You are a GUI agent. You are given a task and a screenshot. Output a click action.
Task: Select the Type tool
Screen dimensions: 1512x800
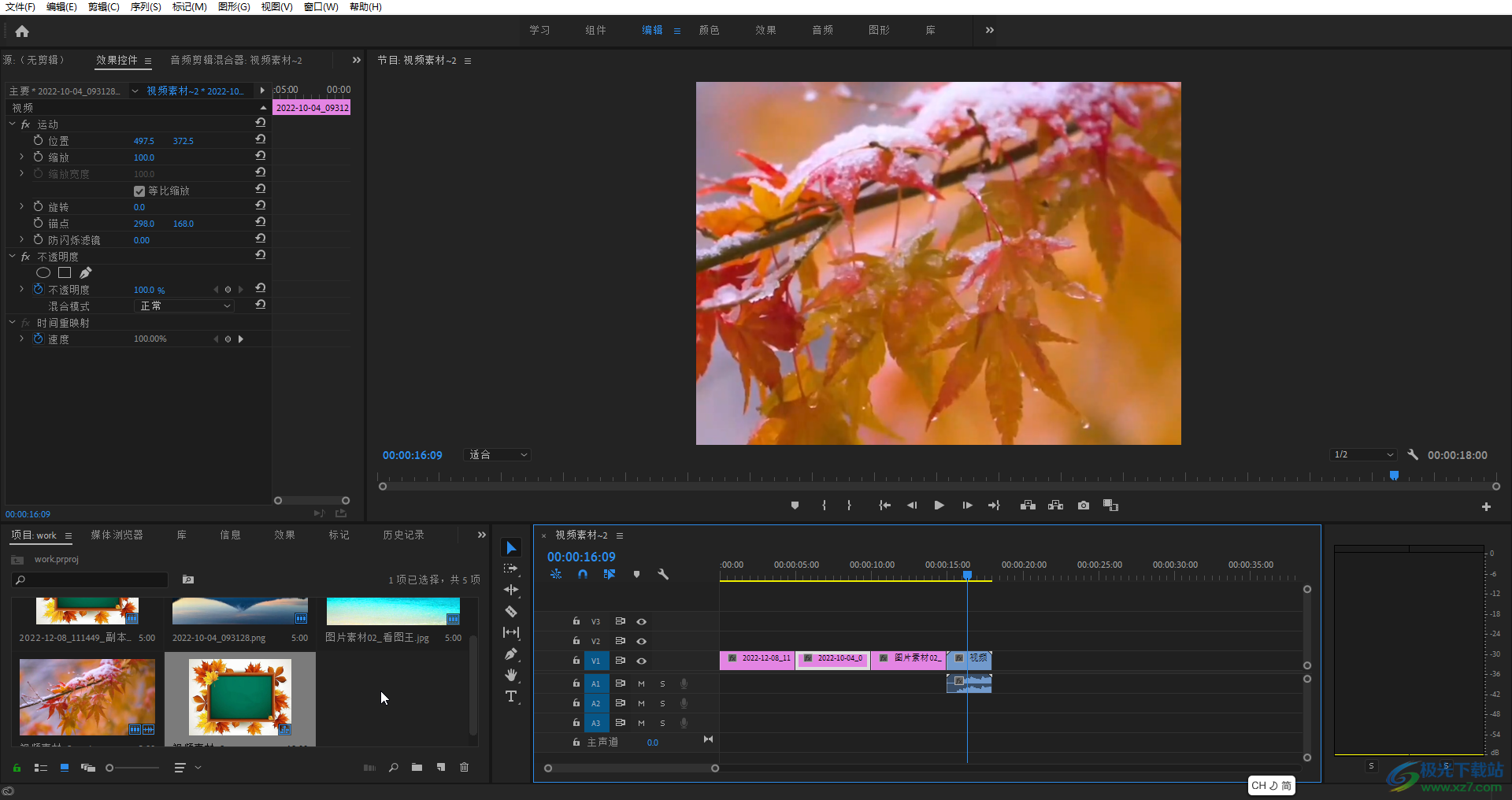point(511,696)
